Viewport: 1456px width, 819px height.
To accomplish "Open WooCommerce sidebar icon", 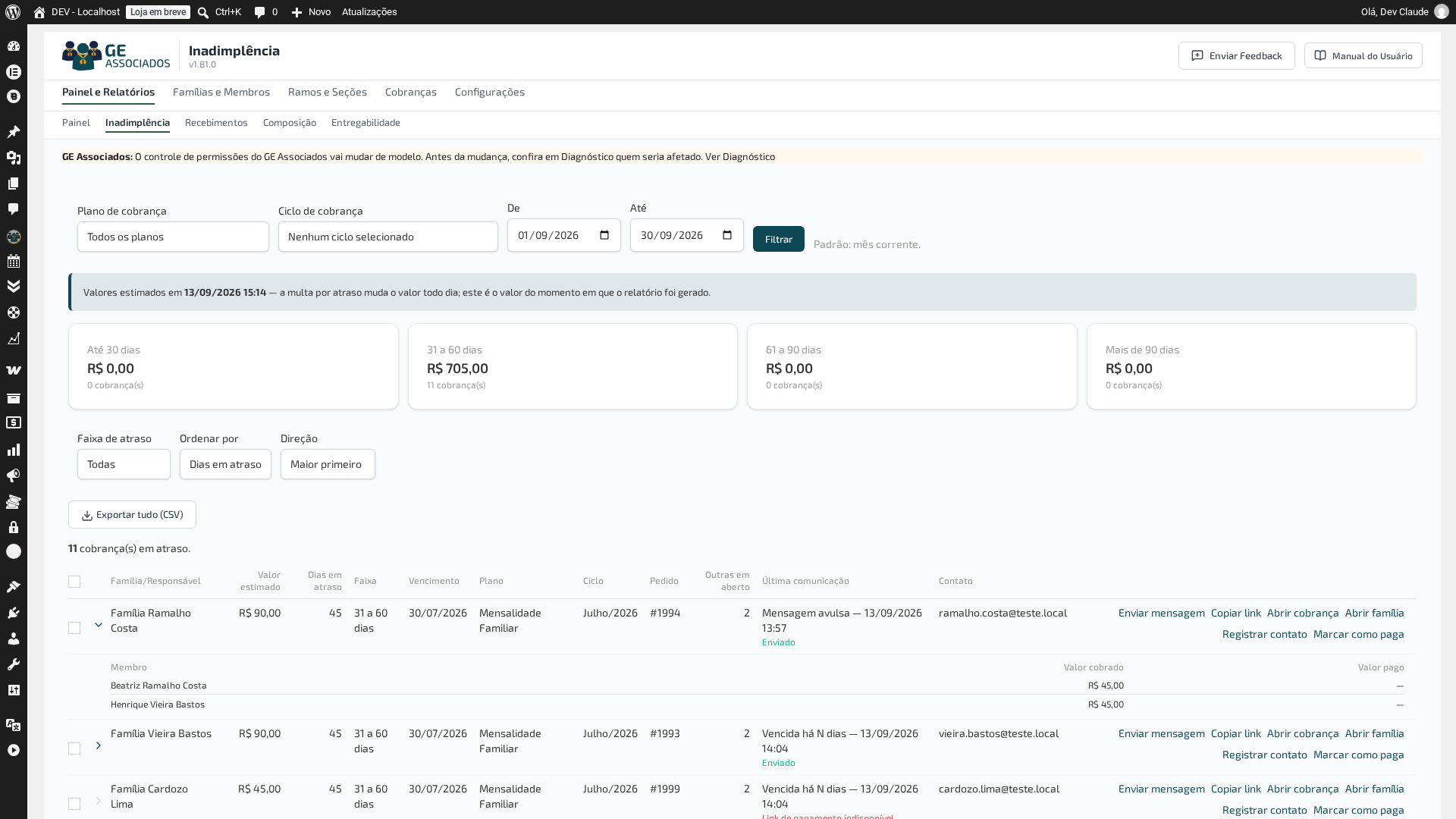I will pyautogui.click(x=14, y=370).
